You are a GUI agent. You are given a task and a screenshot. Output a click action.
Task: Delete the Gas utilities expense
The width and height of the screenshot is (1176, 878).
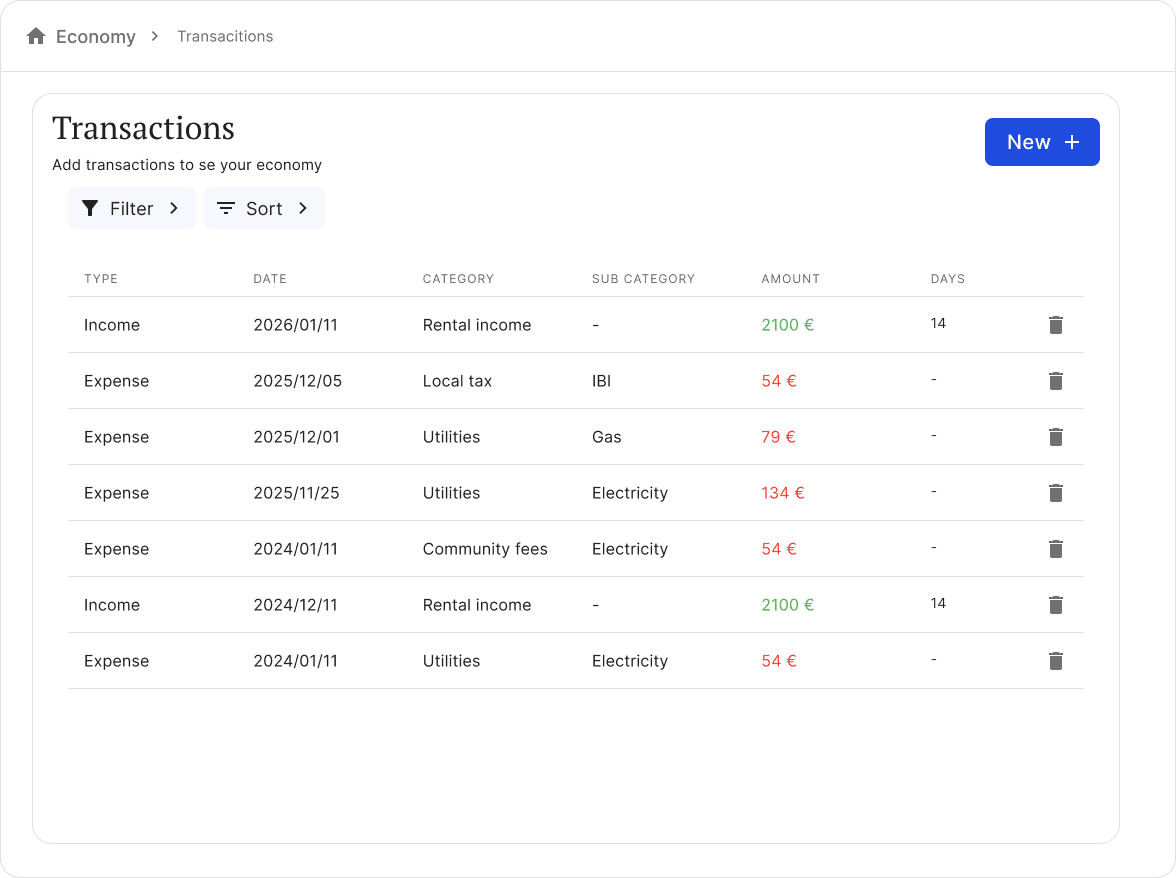[1055, 437]
